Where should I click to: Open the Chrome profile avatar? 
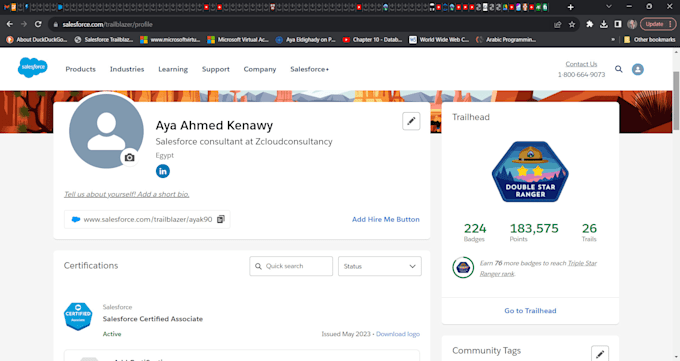coord(632,24)
